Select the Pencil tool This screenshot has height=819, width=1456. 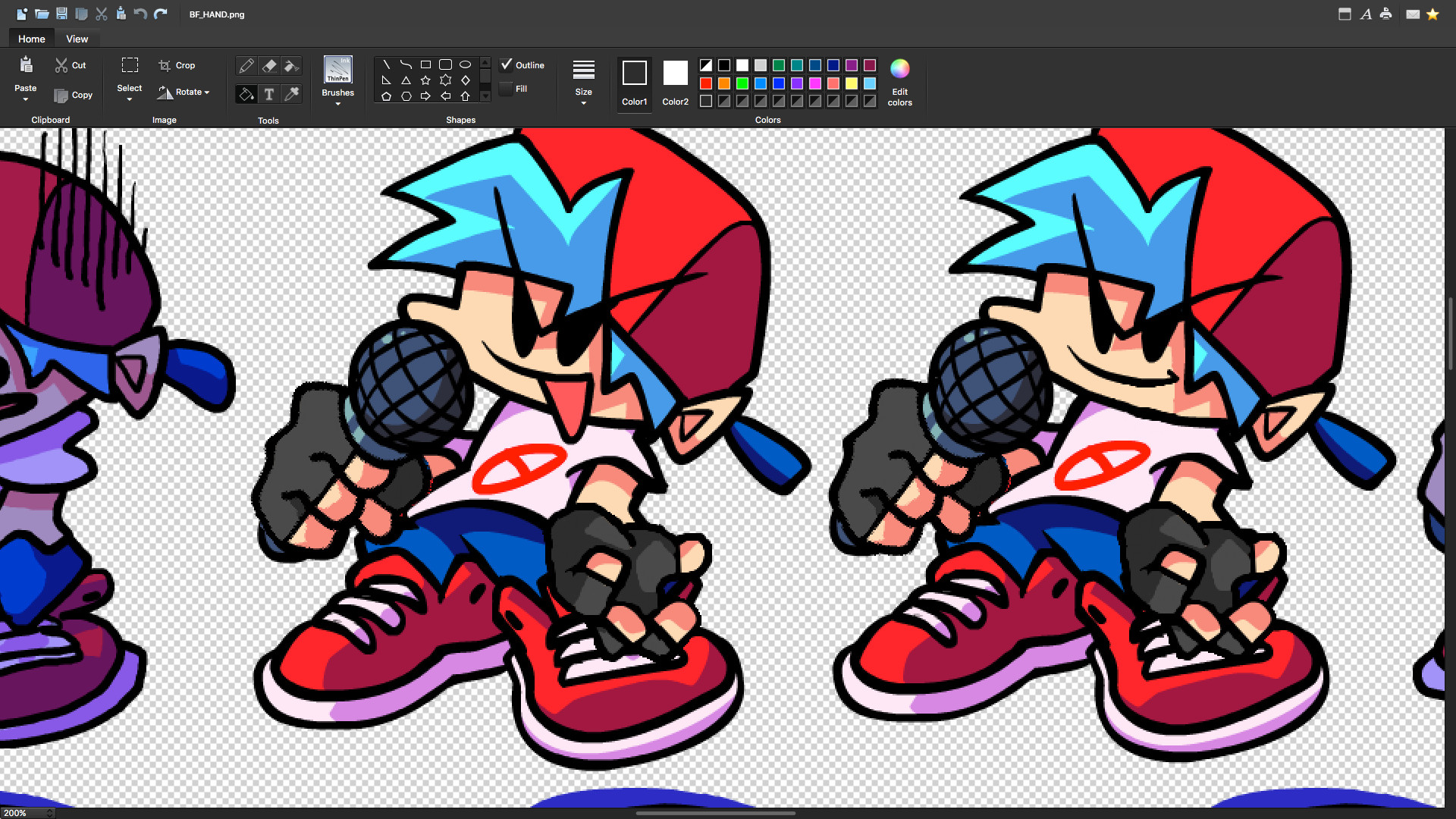pos(246,67)
